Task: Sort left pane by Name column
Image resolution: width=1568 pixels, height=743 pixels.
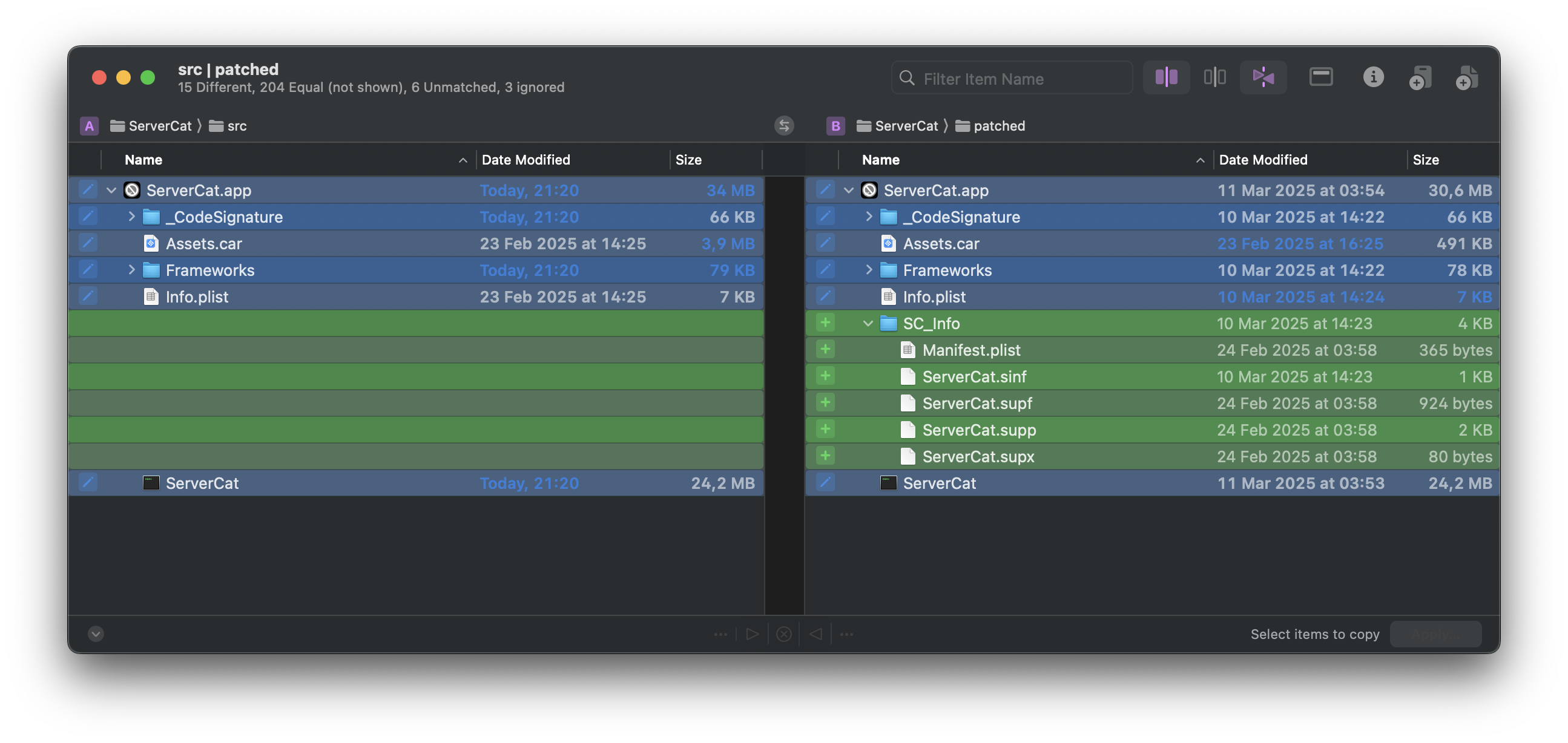Action: tap(290, 160)
